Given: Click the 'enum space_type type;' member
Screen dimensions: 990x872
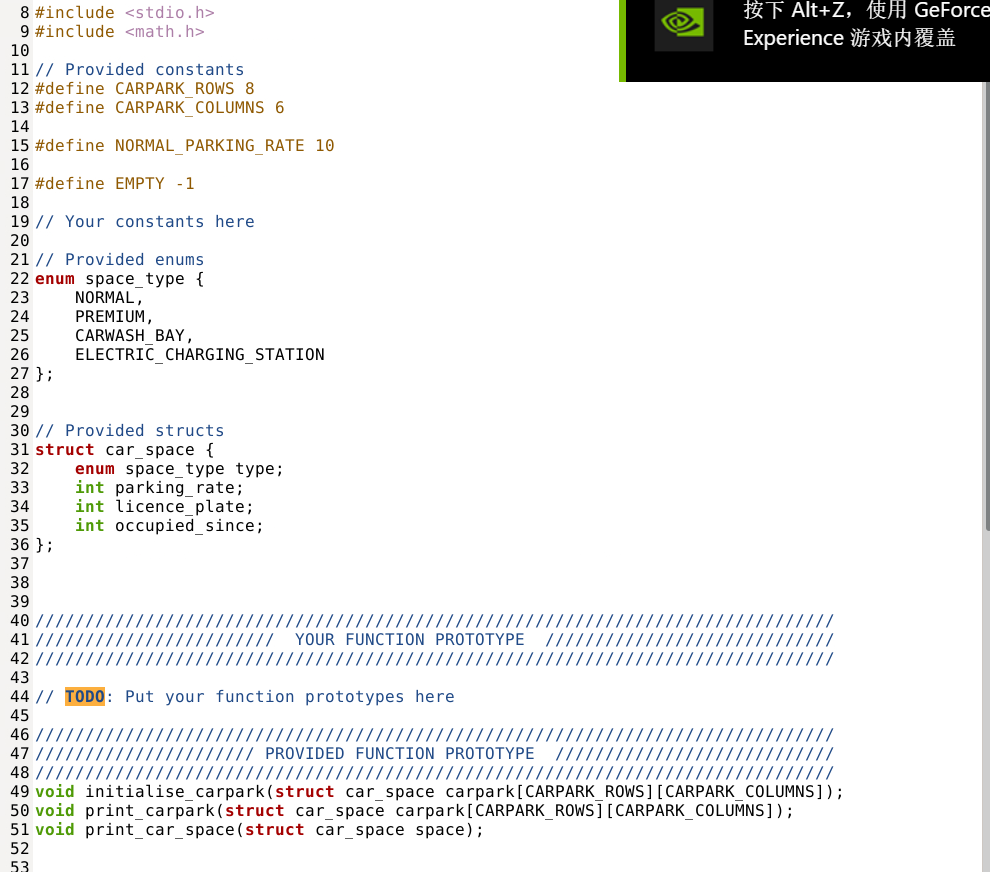Looking at the screenshot, I should 179,469.
